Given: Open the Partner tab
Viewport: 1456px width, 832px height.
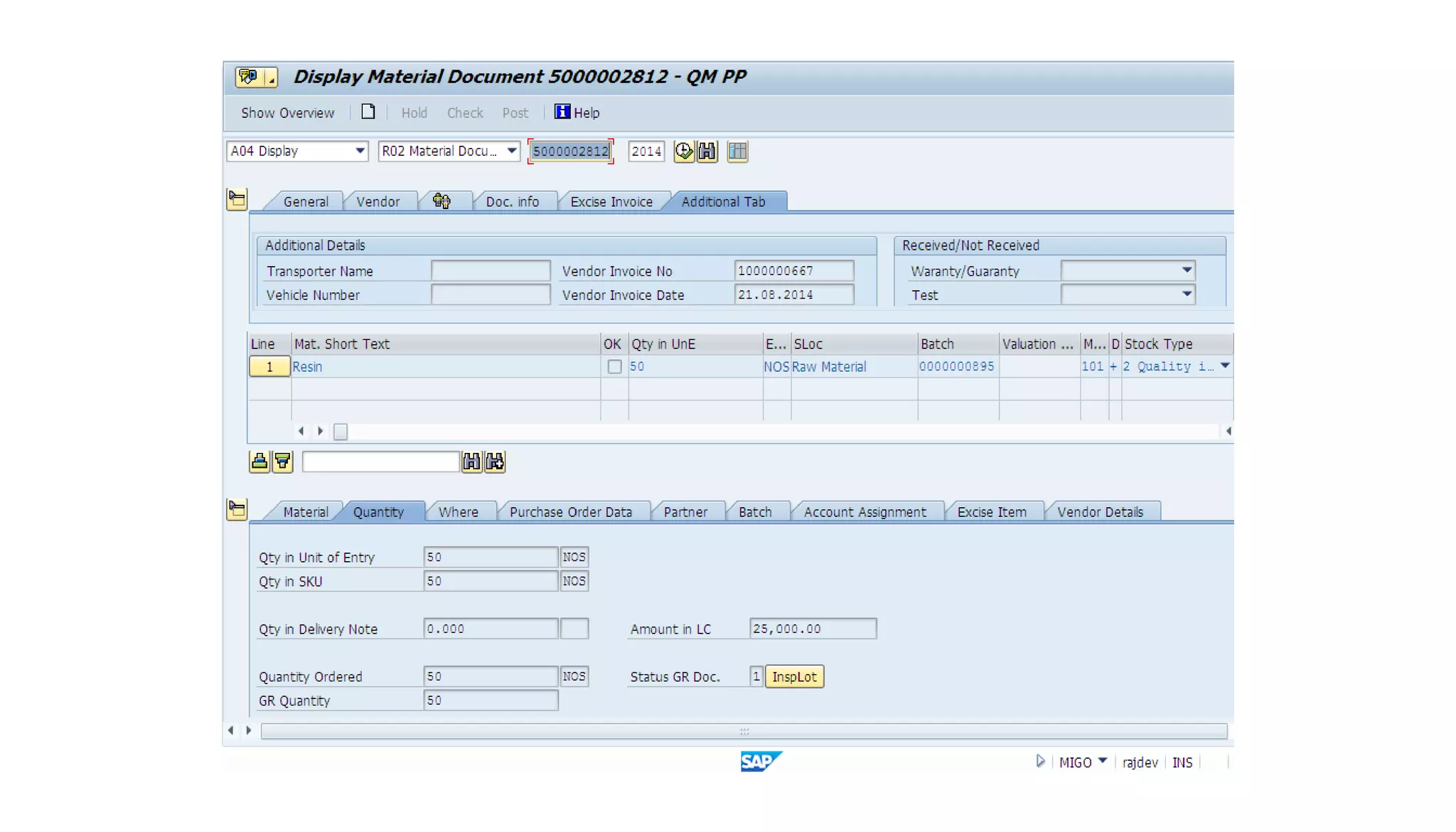Looking at the screenshot, I should pos(685,512).
